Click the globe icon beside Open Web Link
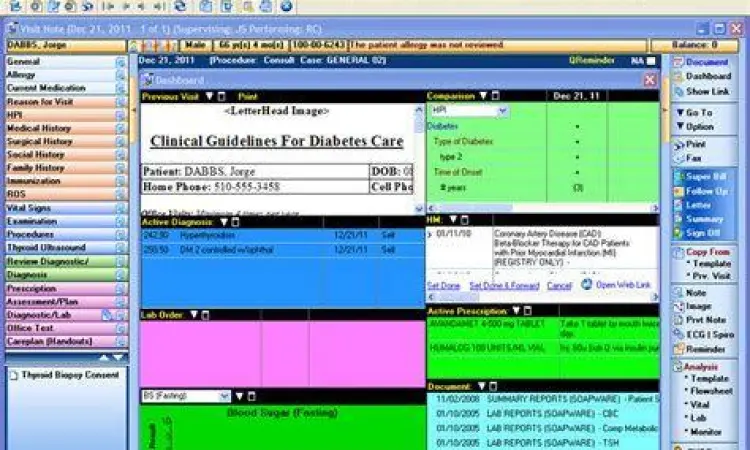This screenshot has width=750, height=450. click(x=586, y=285)
